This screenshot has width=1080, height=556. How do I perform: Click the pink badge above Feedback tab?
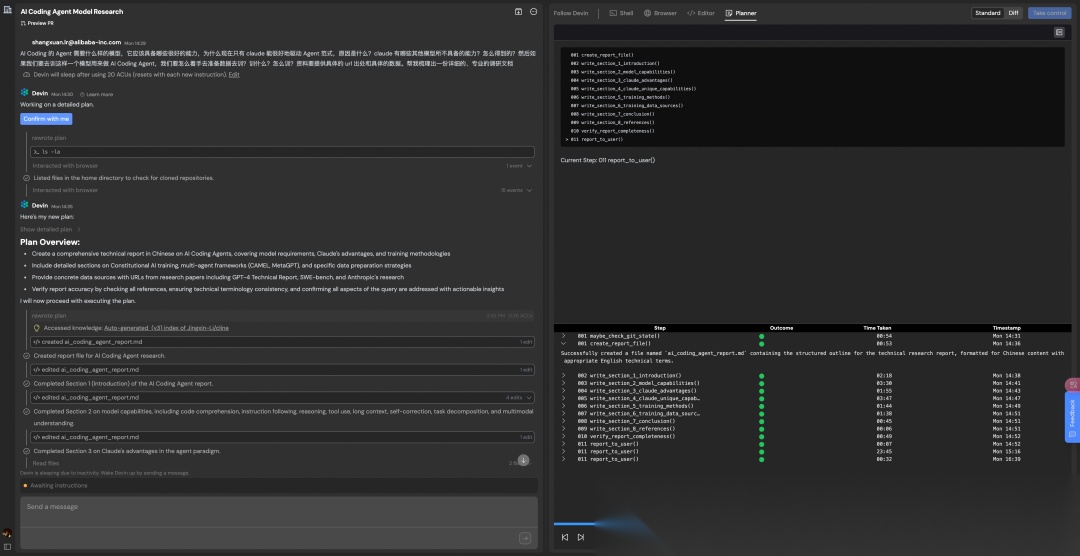pos(1072,384)
